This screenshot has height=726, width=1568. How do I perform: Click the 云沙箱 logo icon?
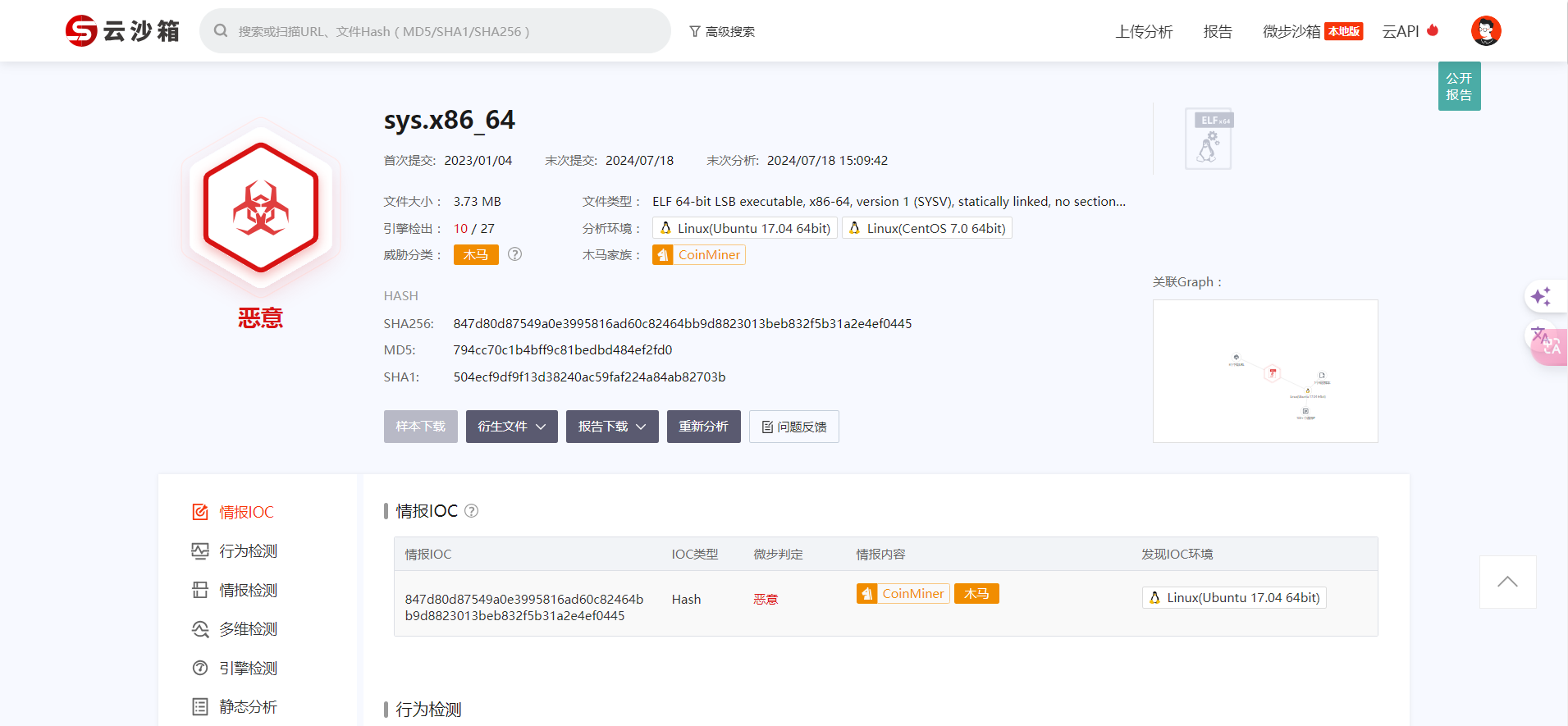click(81, 31)
